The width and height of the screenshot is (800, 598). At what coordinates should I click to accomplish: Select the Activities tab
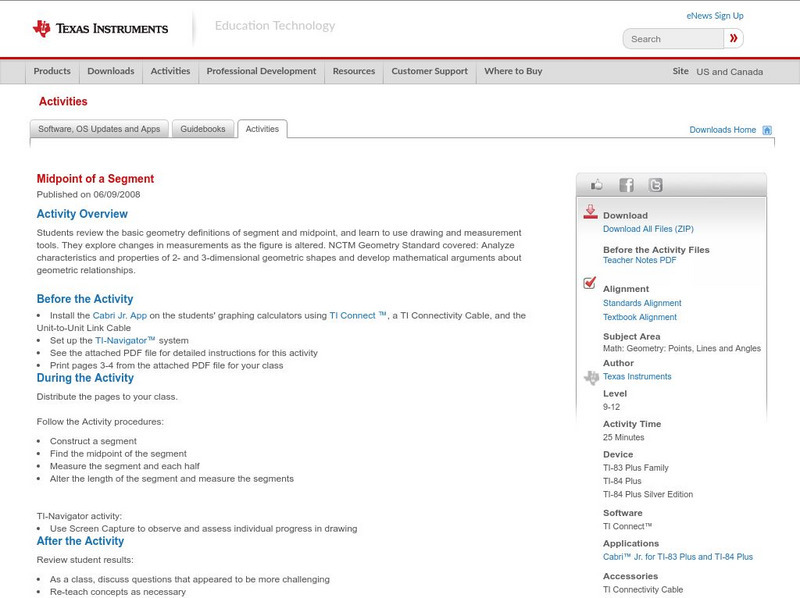pyautogui.click(x=262, y=129)
